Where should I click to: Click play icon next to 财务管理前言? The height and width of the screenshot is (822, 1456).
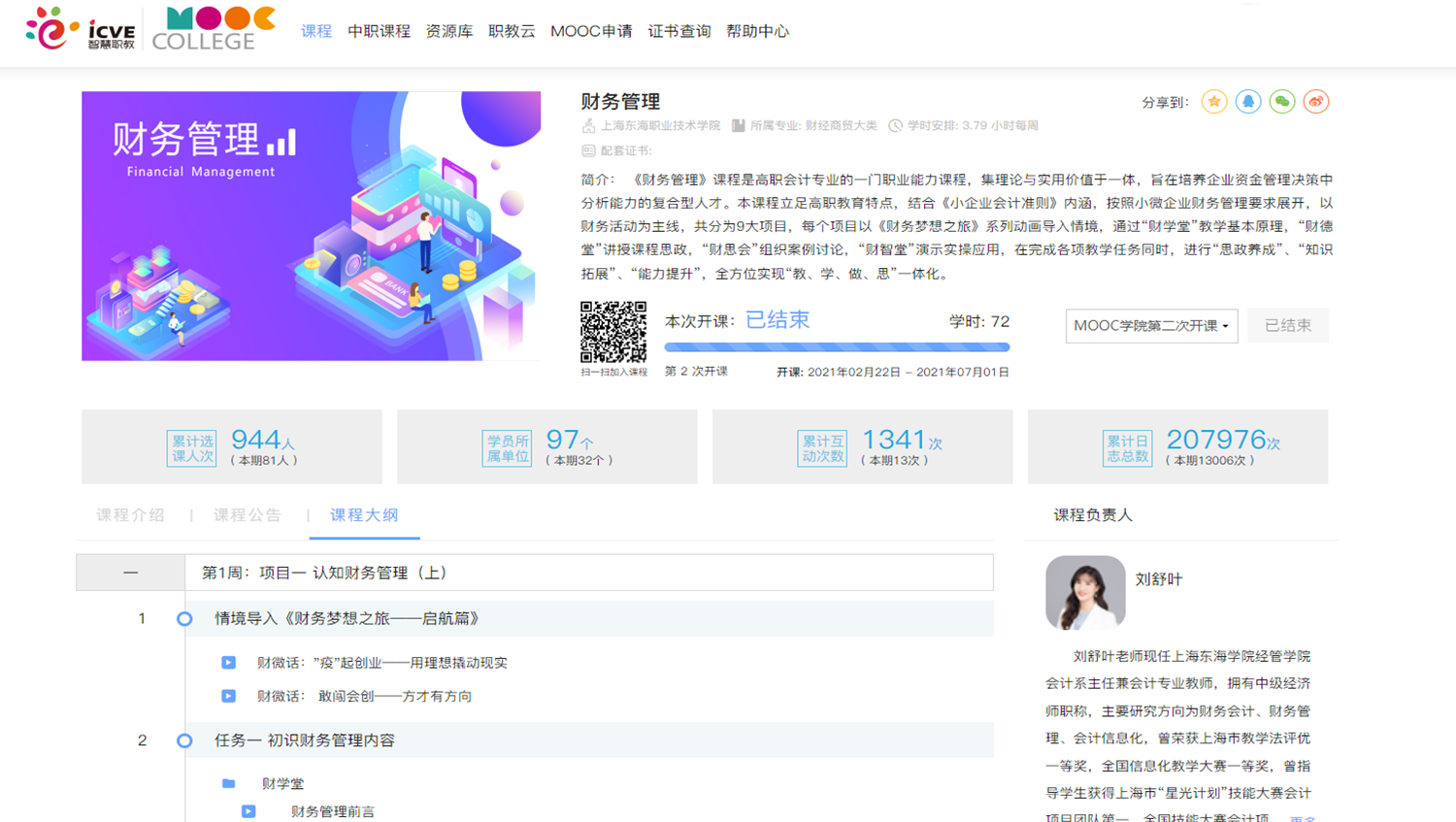click(x=248, y=811)
